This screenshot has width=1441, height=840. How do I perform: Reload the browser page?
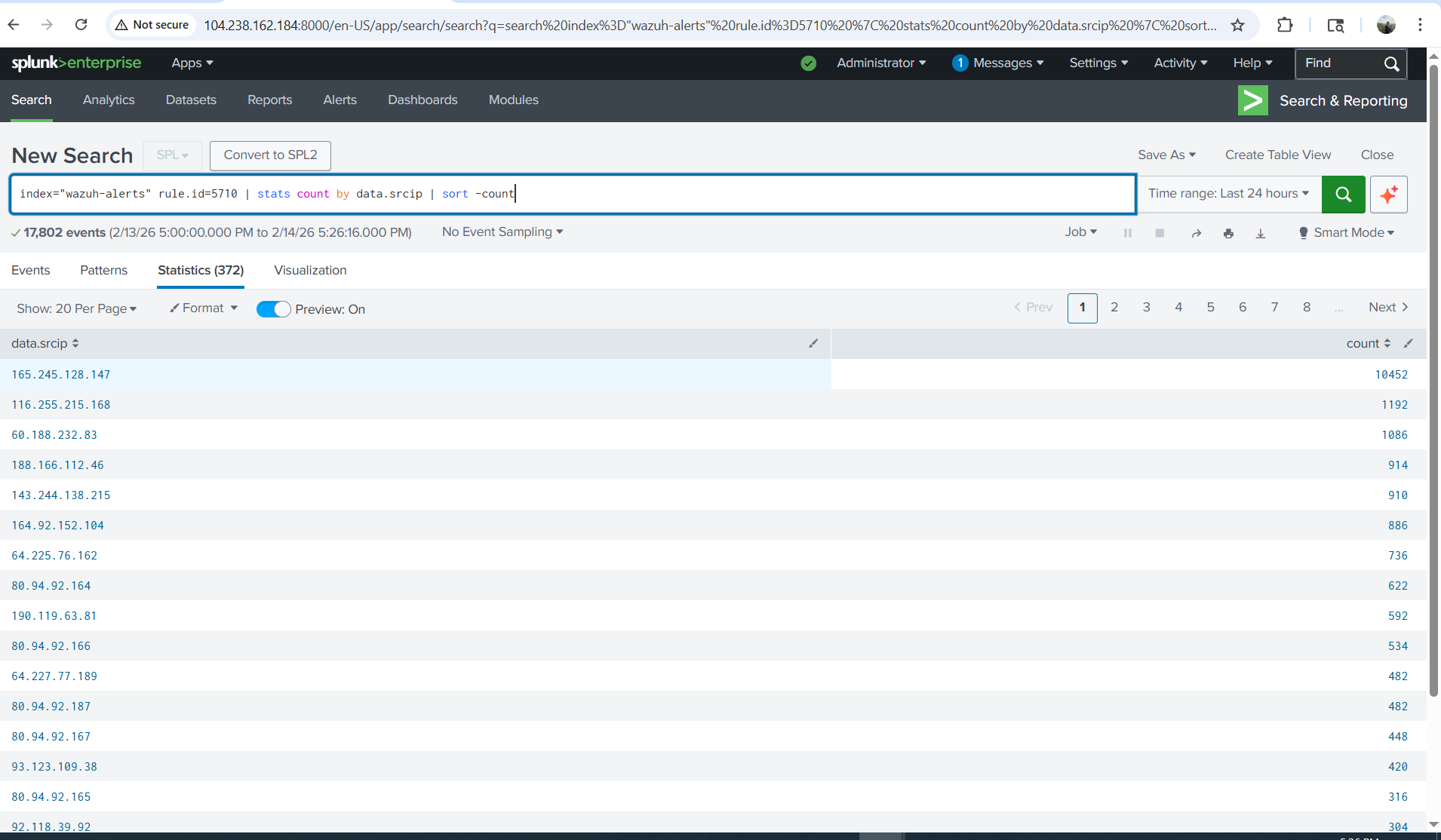[x=81, y=25]
